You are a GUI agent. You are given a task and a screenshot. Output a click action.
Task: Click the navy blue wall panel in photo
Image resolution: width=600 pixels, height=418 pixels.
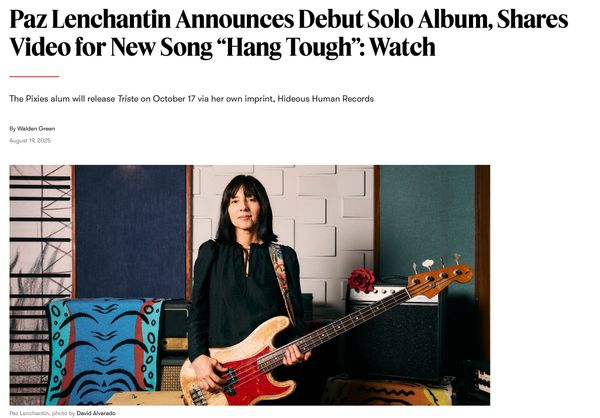coord(130,232)
